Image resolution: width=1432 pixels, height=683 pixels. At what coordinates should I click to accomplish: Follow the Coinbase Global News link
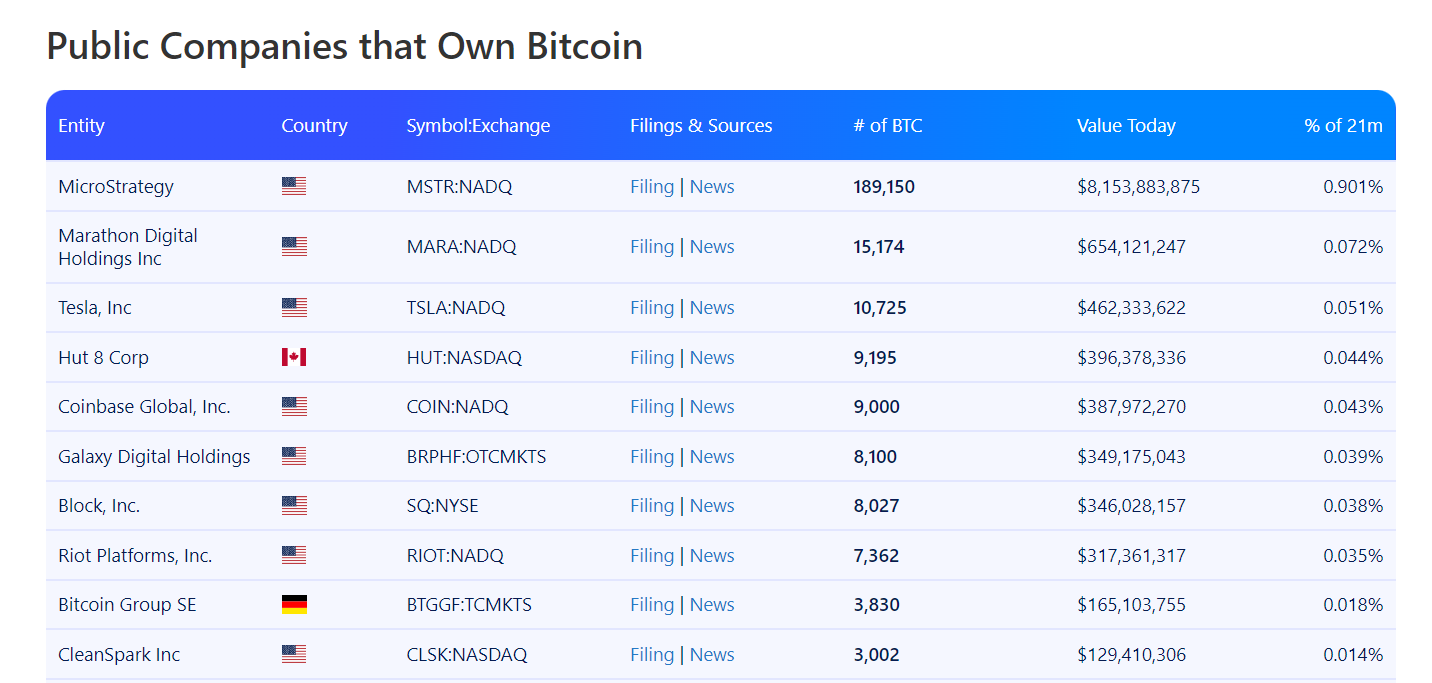click(x=712, y=407)
